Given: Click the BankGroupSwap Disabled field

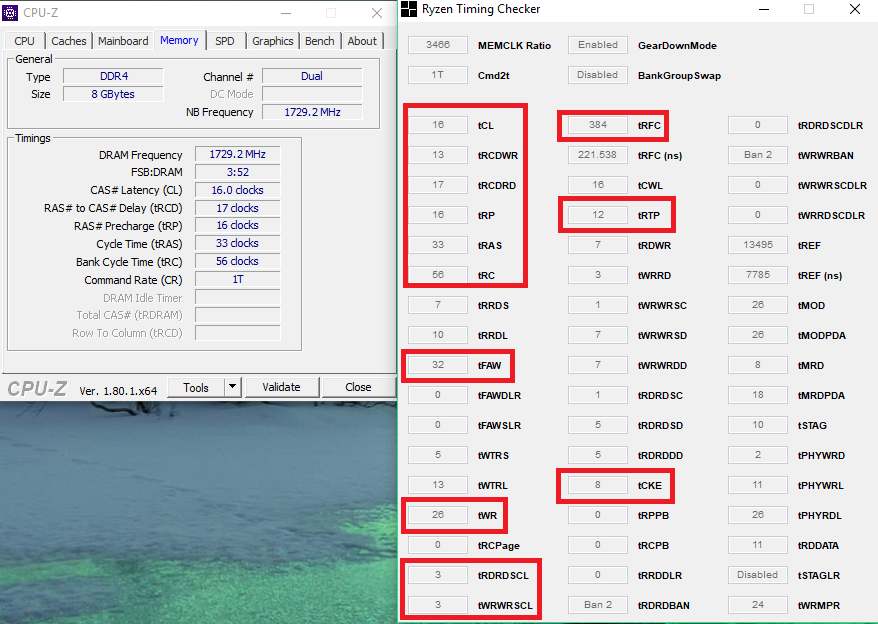Looking at the screenshot, I should pos(598,75).
